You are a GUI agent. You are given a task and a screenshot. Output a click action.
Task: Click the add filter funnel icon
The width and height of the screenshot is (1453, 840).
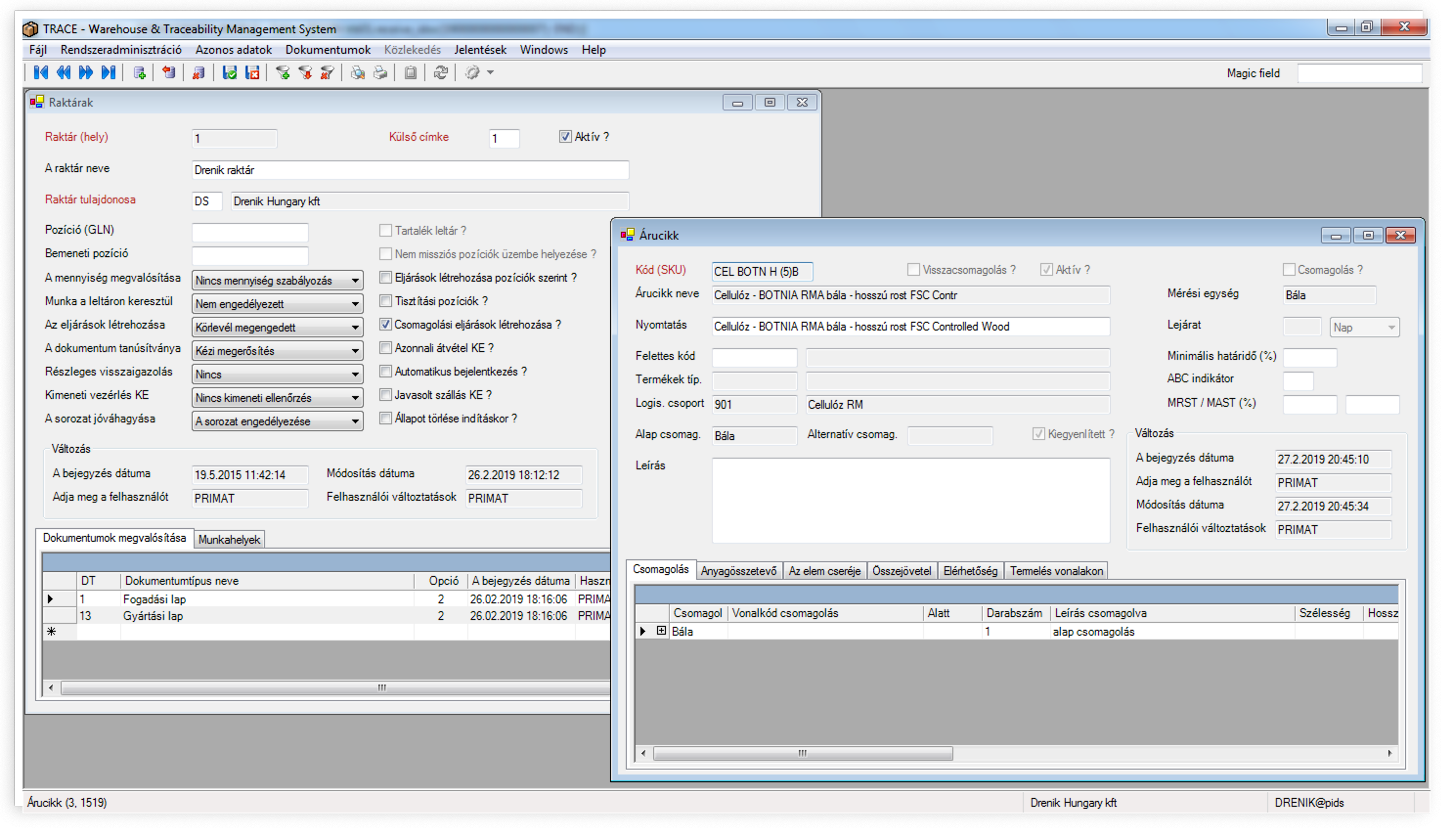283,73
